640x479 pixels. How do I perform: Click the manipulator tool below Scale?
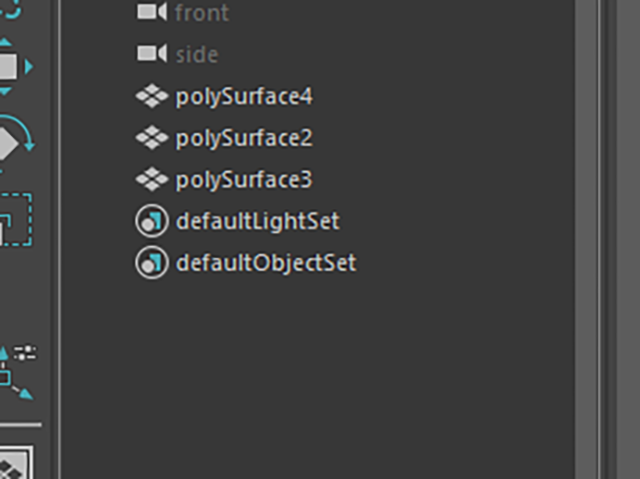[x=14, y=371]
